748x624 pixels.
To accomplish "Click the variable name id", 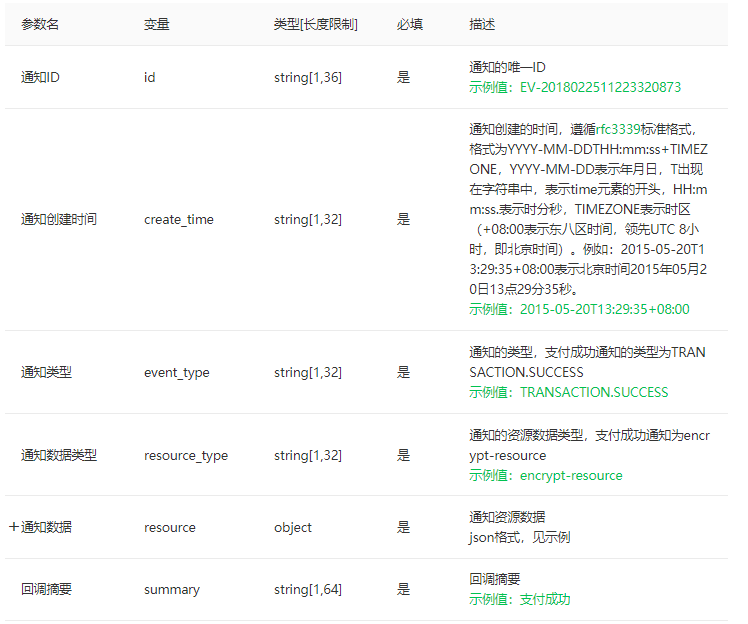I will [x=149, y=77].
